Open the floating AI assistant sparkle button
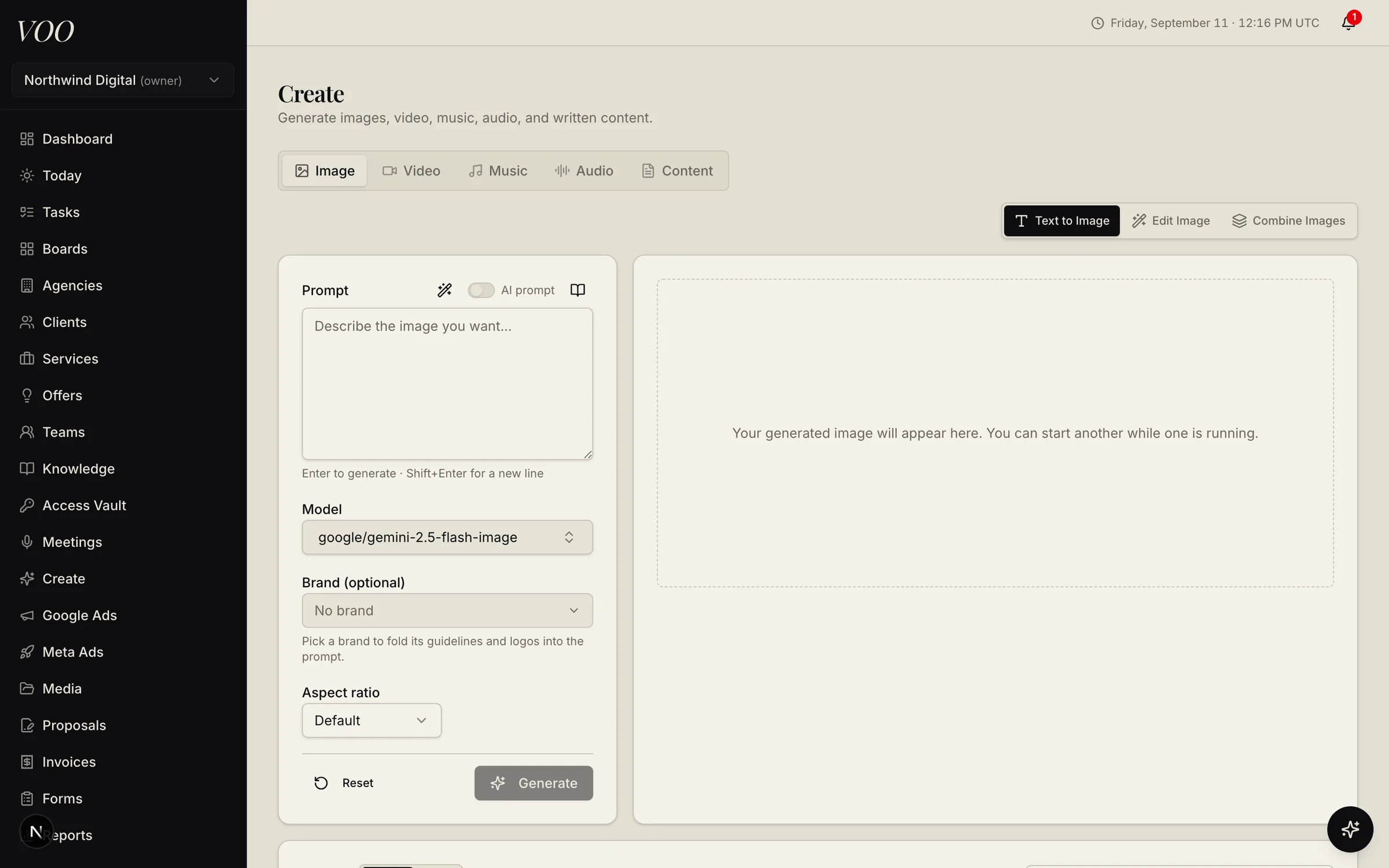1389x868 pixels. pos(1350,829)
